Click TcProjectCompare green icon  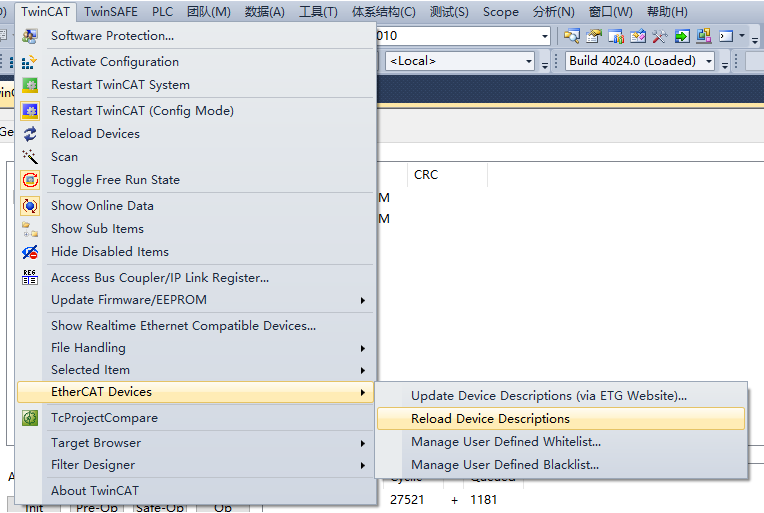[x=30, y=418]
